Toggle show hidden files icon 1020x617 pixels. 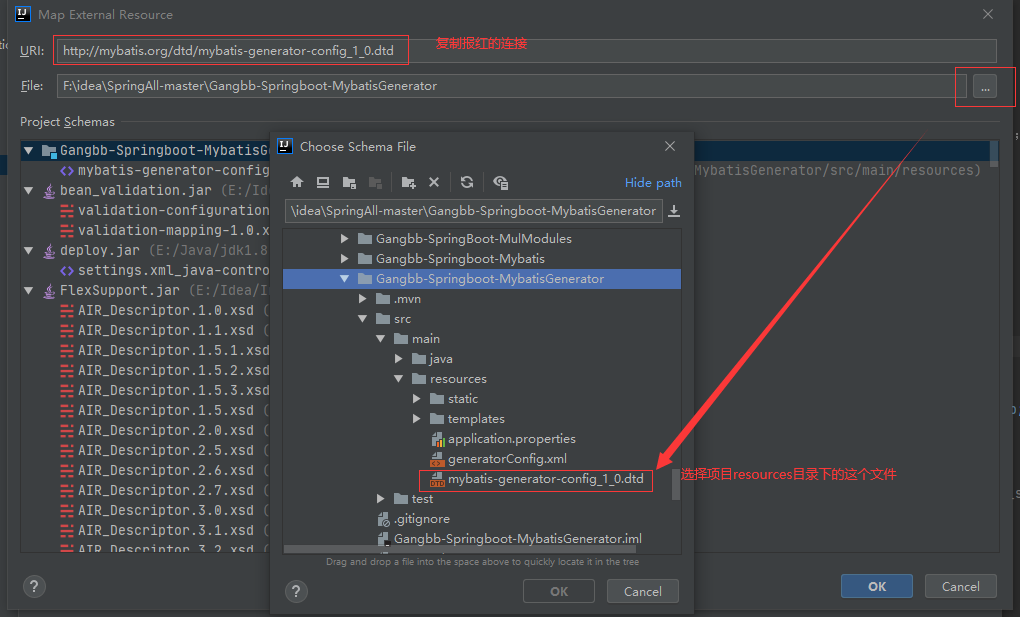point(500,183)
